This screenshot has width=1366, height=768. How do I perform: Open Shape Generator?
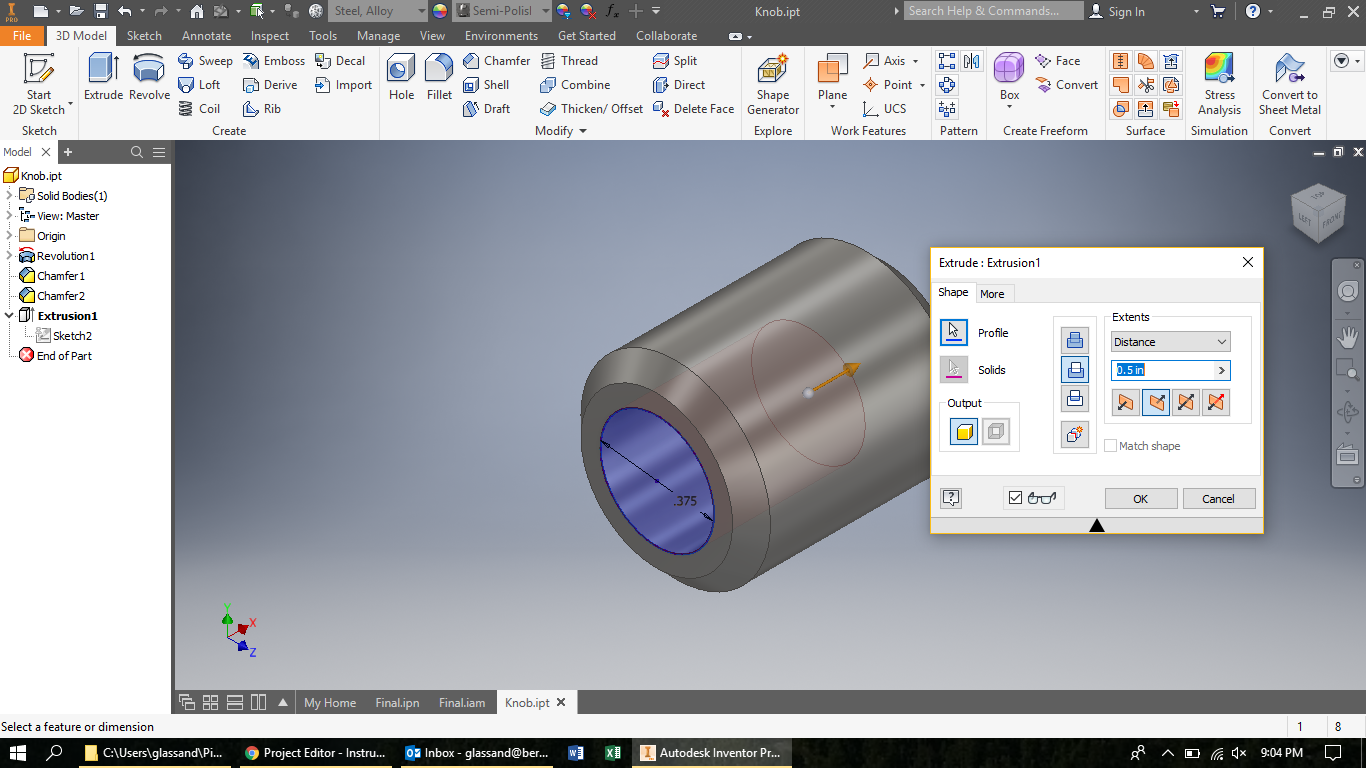[772, 85]
